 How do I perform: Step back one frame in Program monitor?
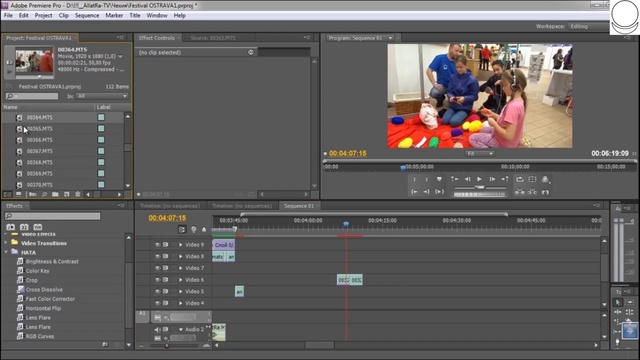coord(467,179)
